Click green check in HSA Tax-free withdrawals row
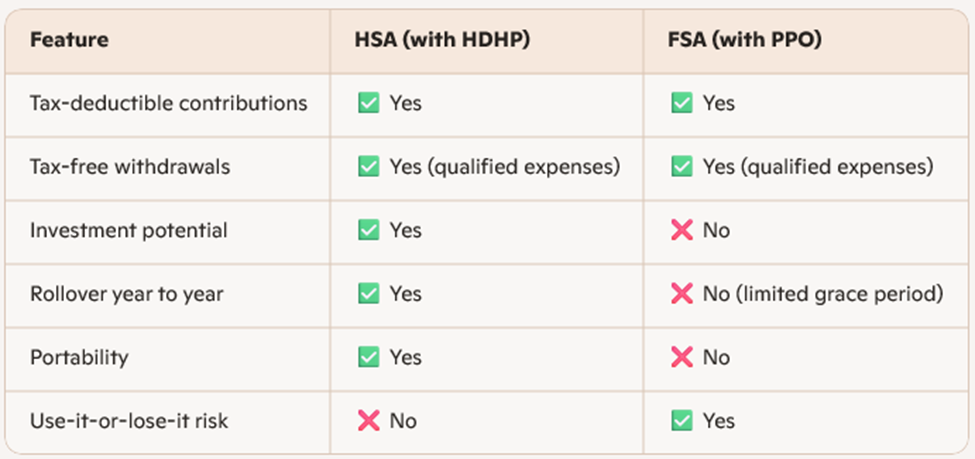975x459 pixels. pyautogui.click(x=368, y=167)
